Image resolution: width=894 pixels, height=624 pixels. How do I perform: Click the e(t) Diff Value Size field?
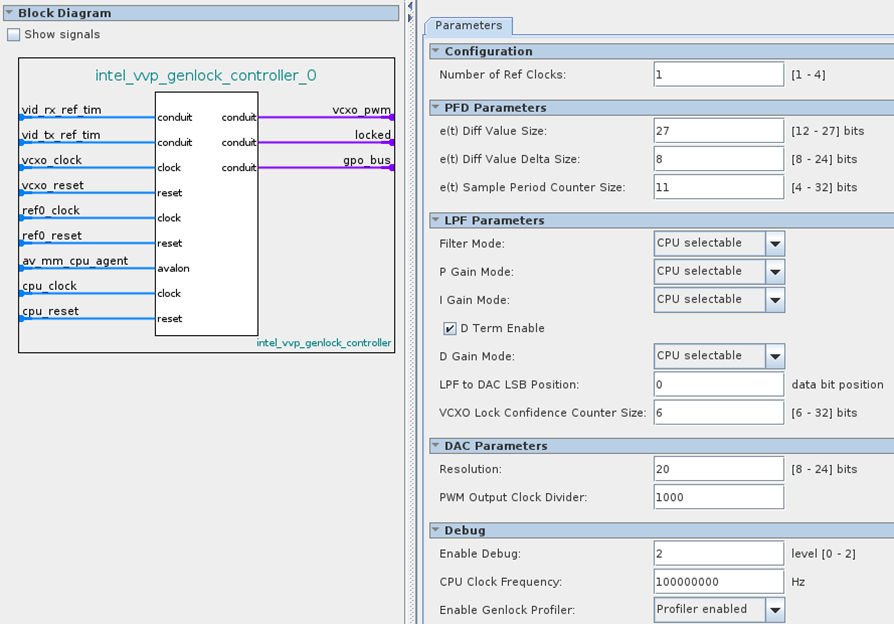tap(718, 131)
